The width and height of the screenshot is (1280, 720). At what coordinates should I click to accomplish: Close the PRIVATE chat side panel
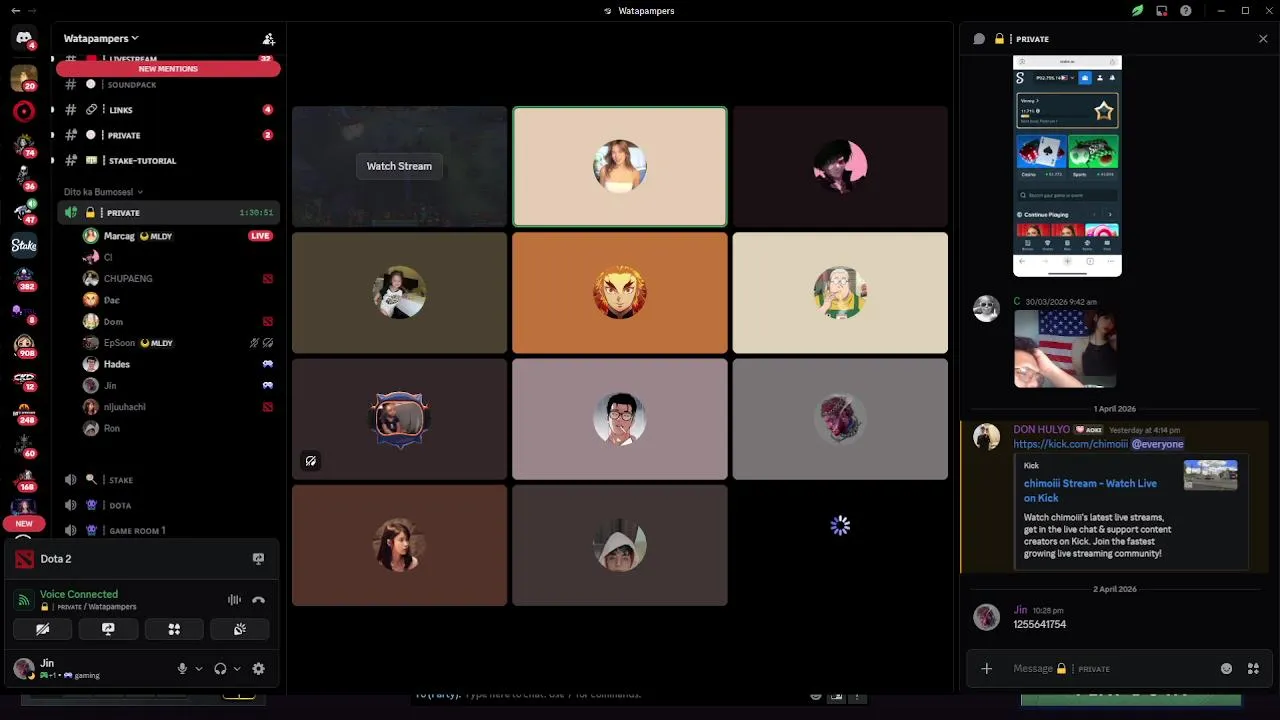tap(1263, 39)
